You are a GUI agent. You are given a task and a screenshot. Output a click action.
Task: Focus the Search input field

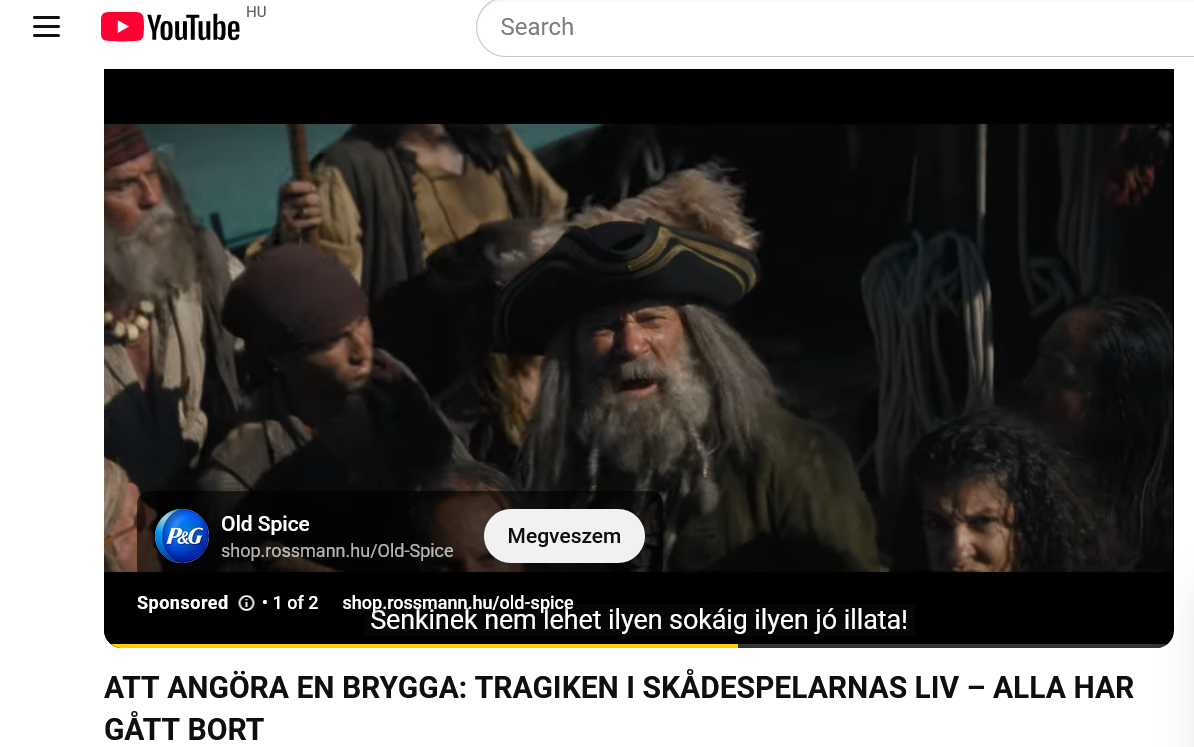tap(800, 27)
